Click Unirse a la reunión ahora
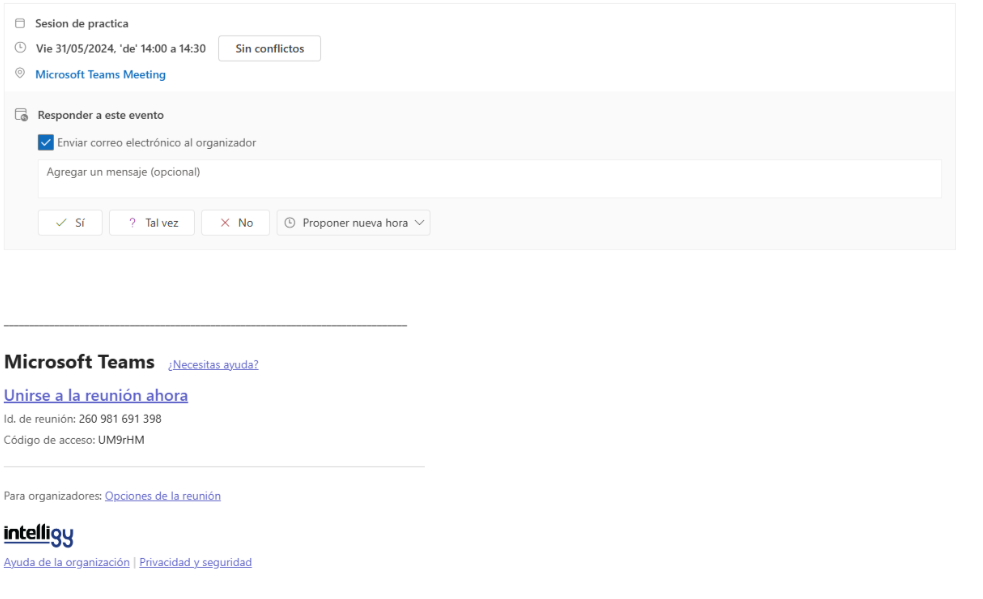 coord(96,395)
